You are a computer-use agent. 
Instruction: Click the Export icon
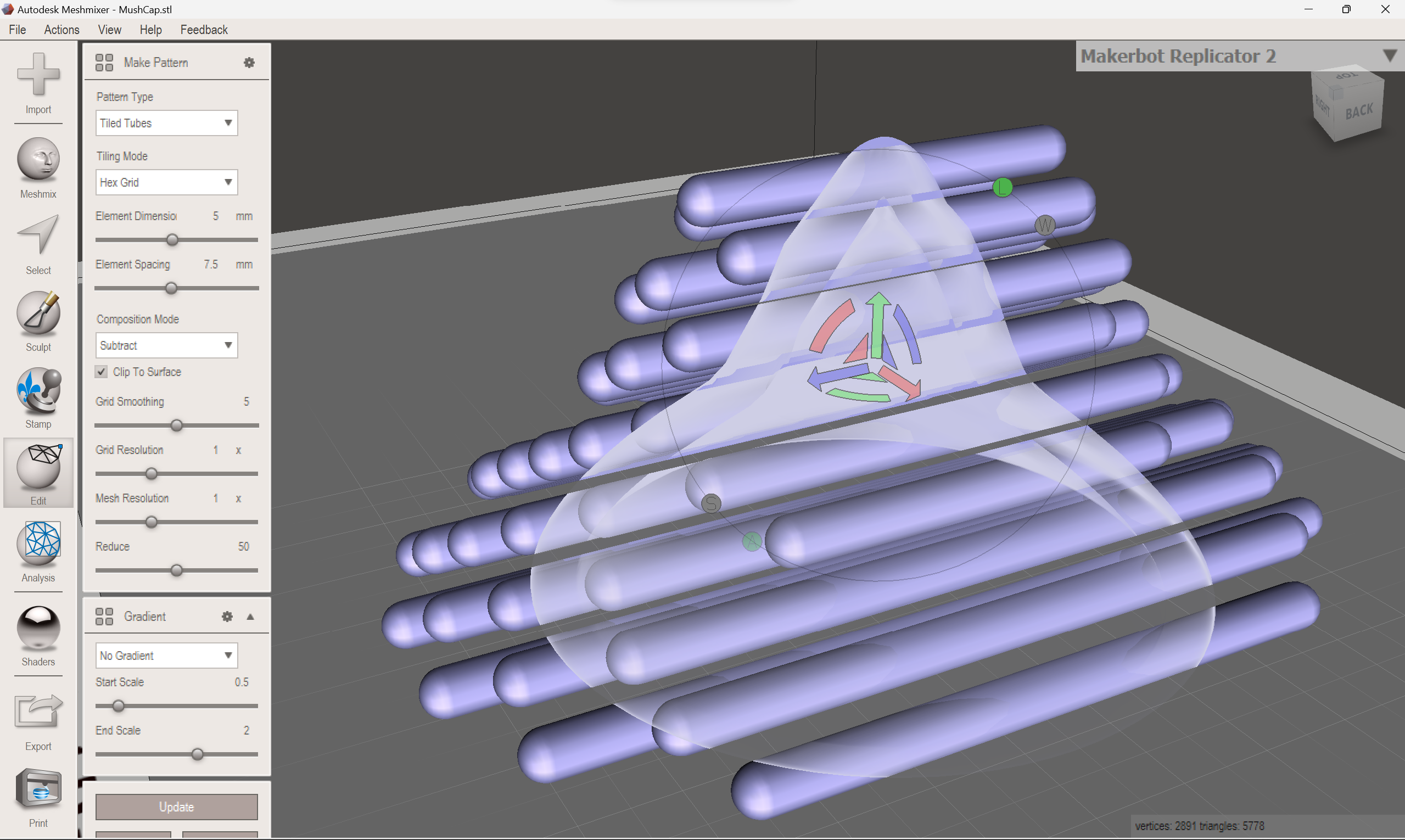[x=38, y=711]
